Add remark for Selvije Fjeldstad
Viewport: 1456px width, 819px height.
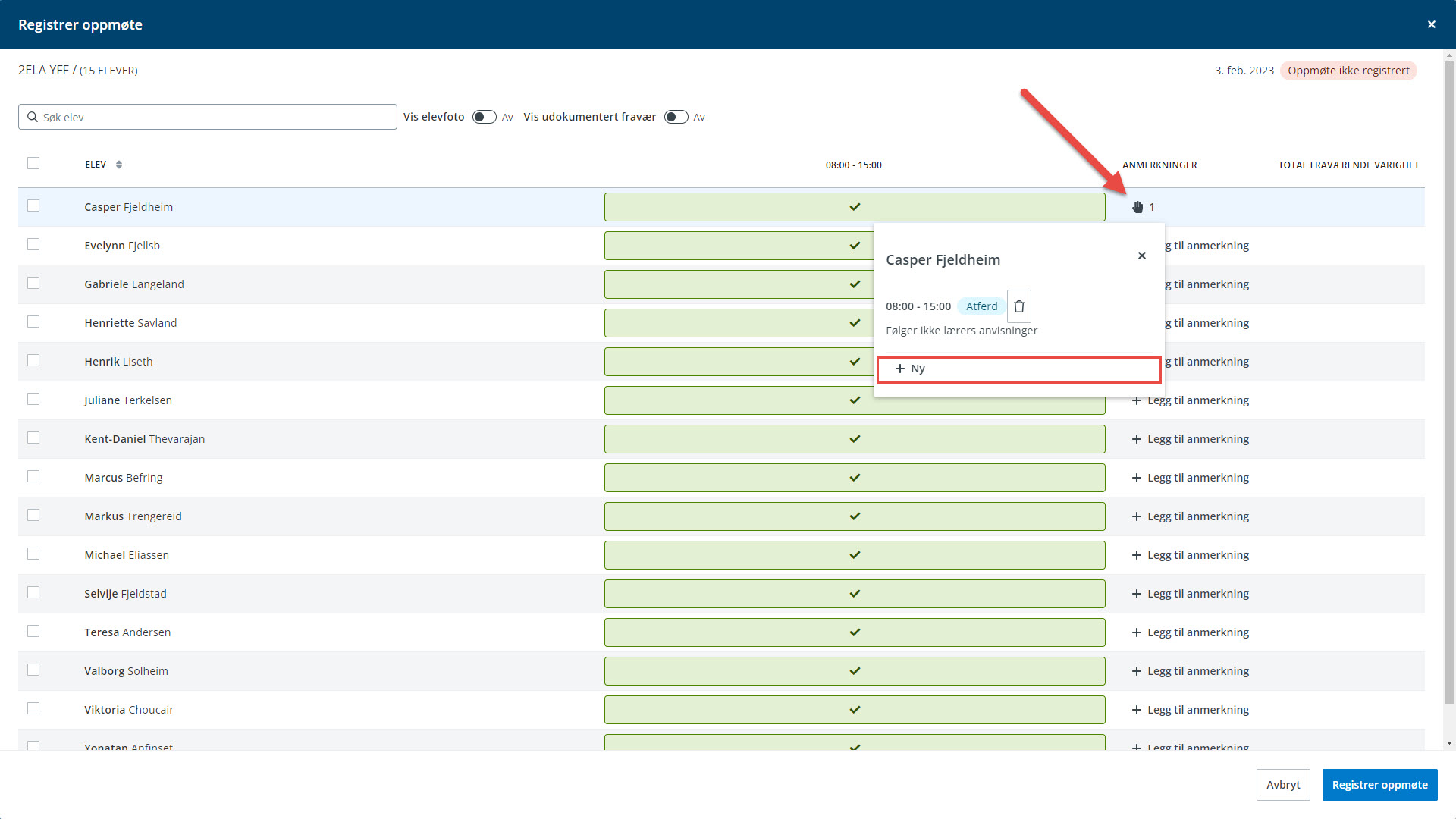[1191, 594]
